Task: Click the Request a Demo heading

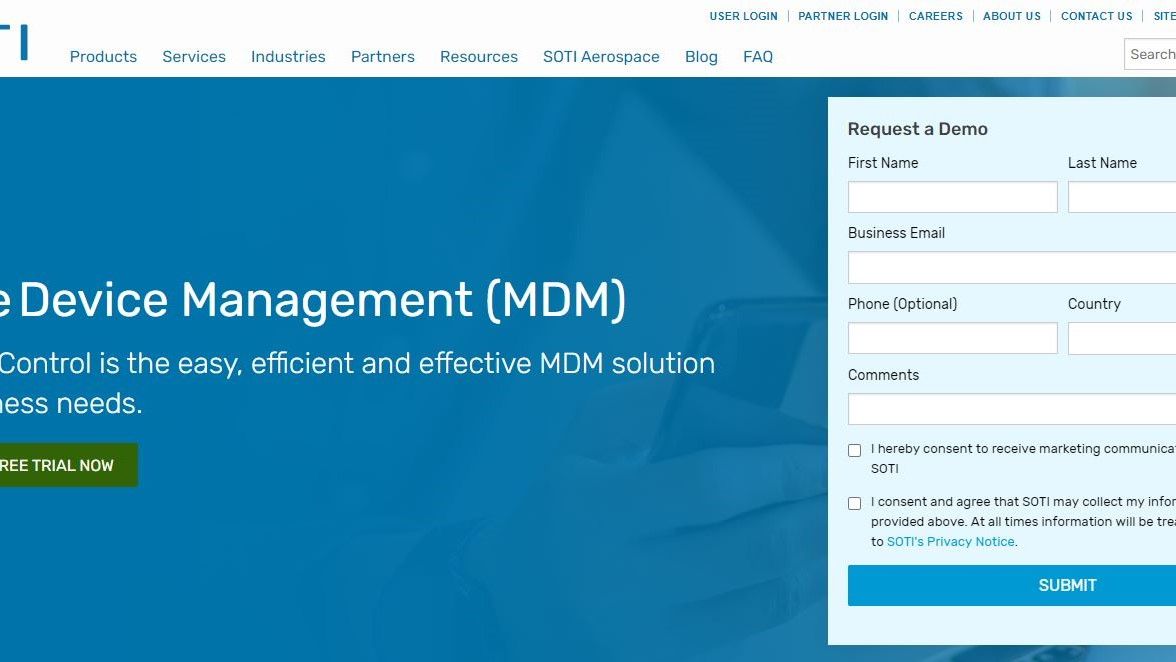Action: 917,129
